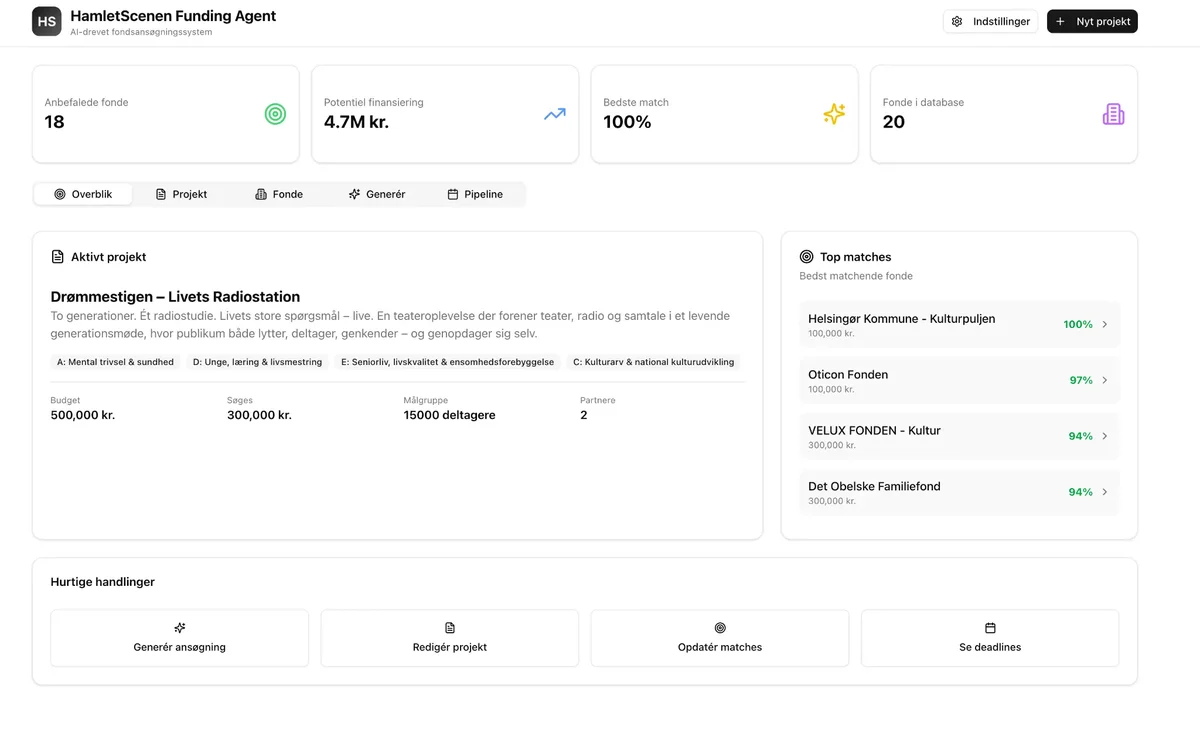The image size is (1200, 730).
Task: Click the calendar icon beside Se deadlines
Action: tap(989, 627)
